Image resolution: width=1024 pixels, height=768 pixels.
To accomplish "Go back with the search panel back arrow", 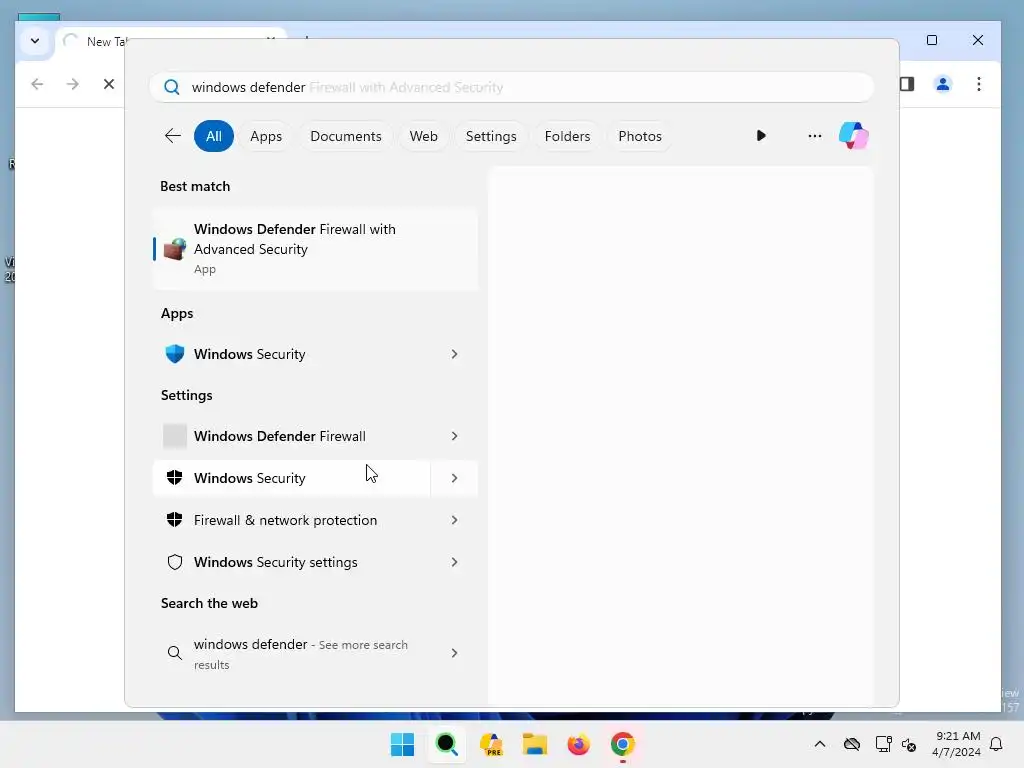I will [x=172, y=136].
